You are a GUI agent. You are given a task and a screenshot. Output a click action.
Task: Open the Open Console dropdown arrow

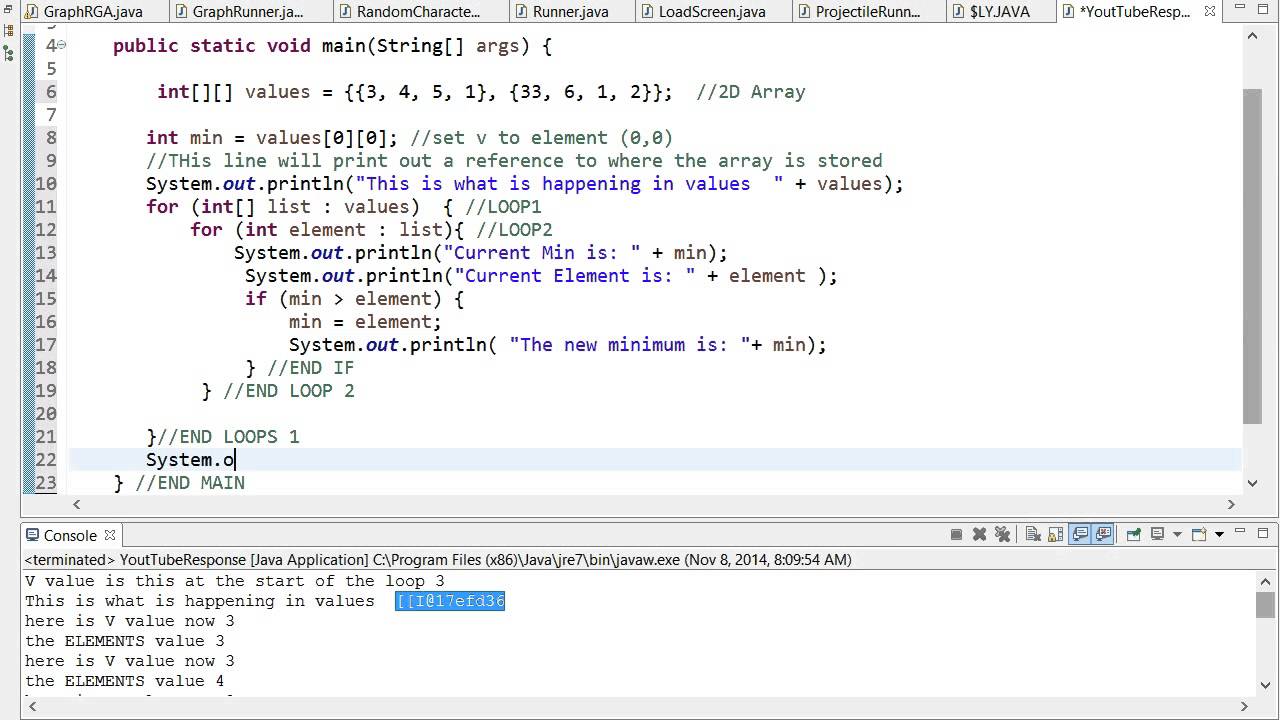(x=1219, y=535)
